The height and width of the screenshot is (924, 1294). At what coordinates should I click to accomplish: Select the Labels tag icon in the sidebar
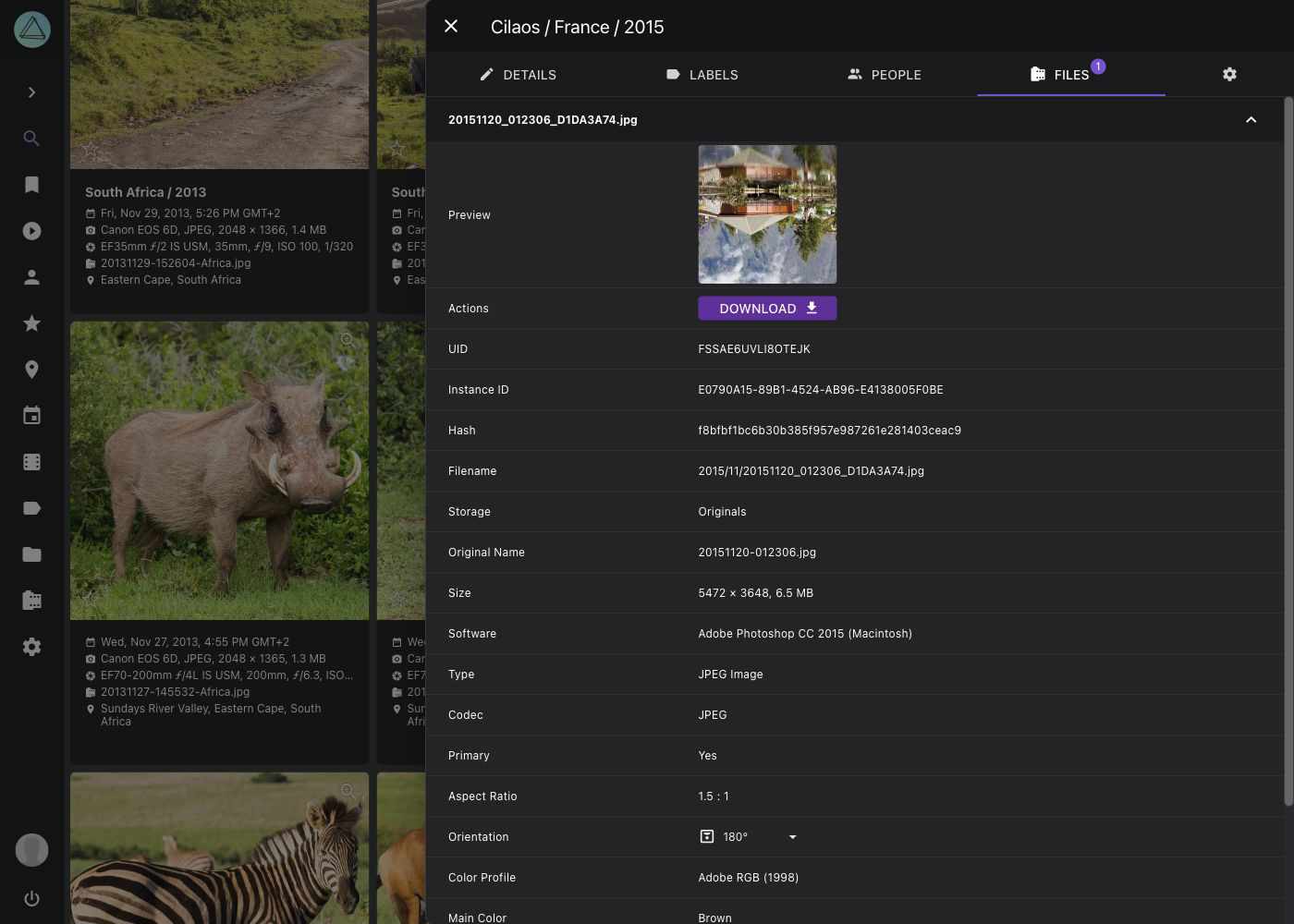click(x=31, y=507)
